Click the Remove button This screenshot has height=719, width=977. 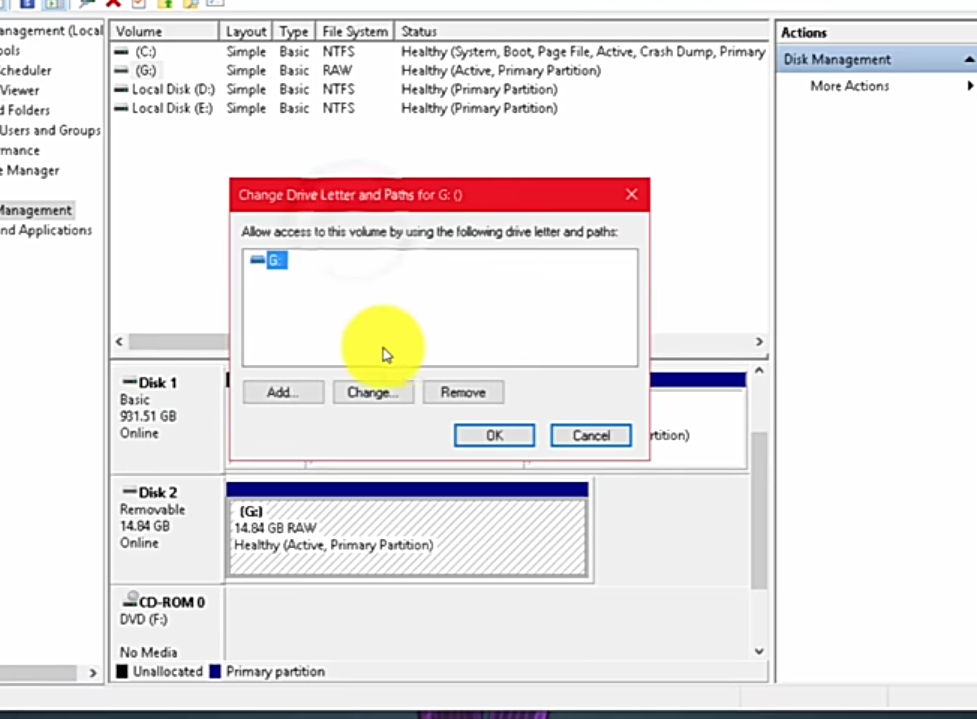463,393
